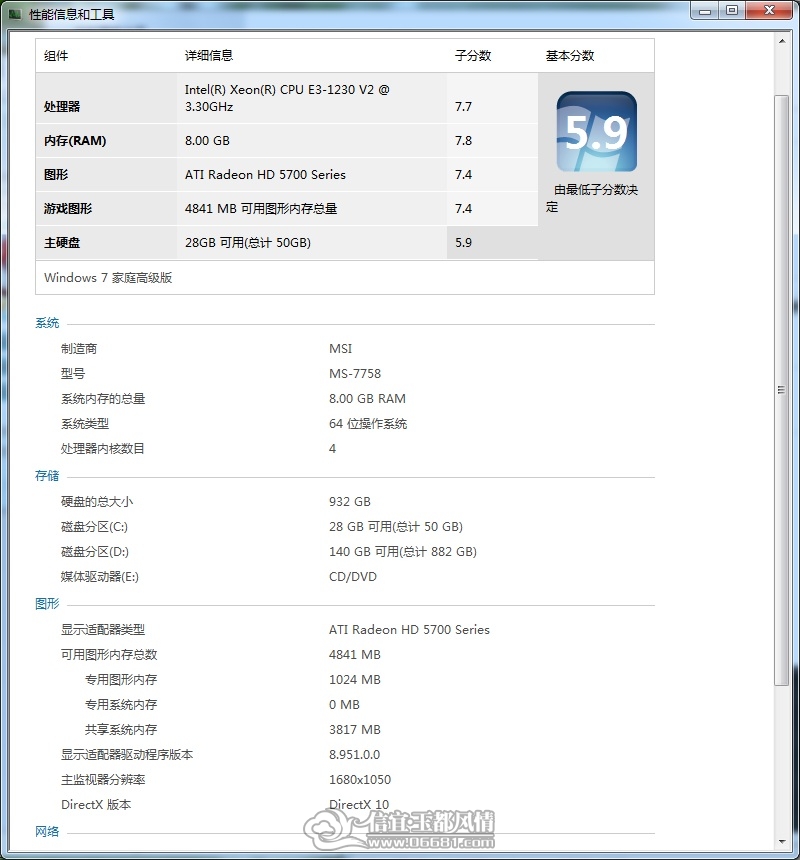800x860 pixels.
Task: Click the scrollbar down arrow
Action: click(x=782, y=842)
